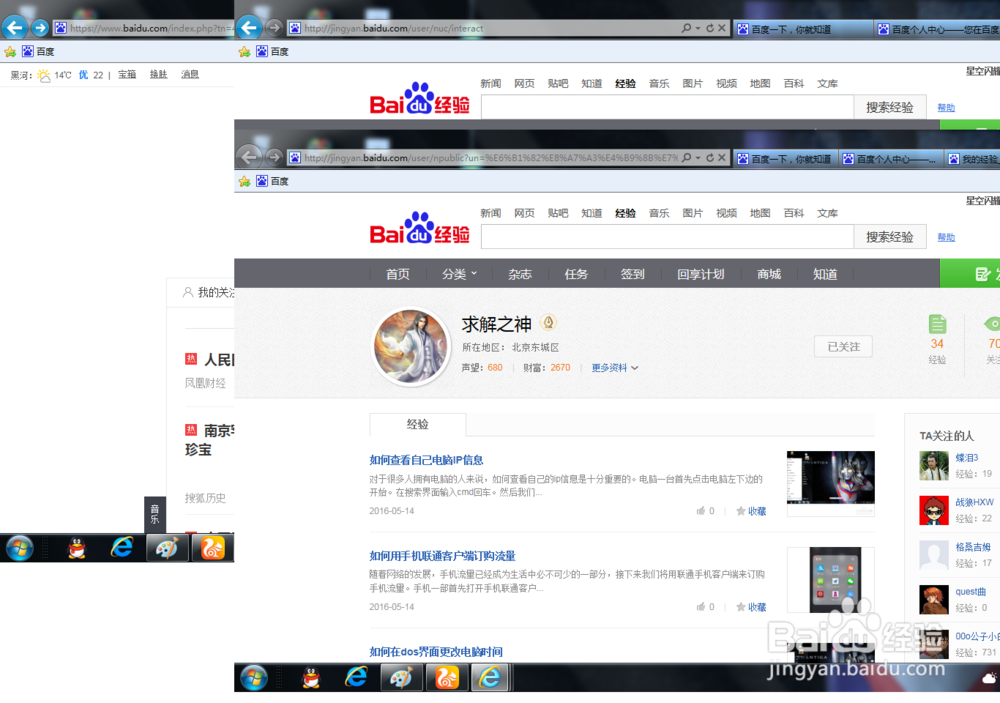
Task: Switch to 我的经验 tab in profile window
Action: tap(972, 159)
